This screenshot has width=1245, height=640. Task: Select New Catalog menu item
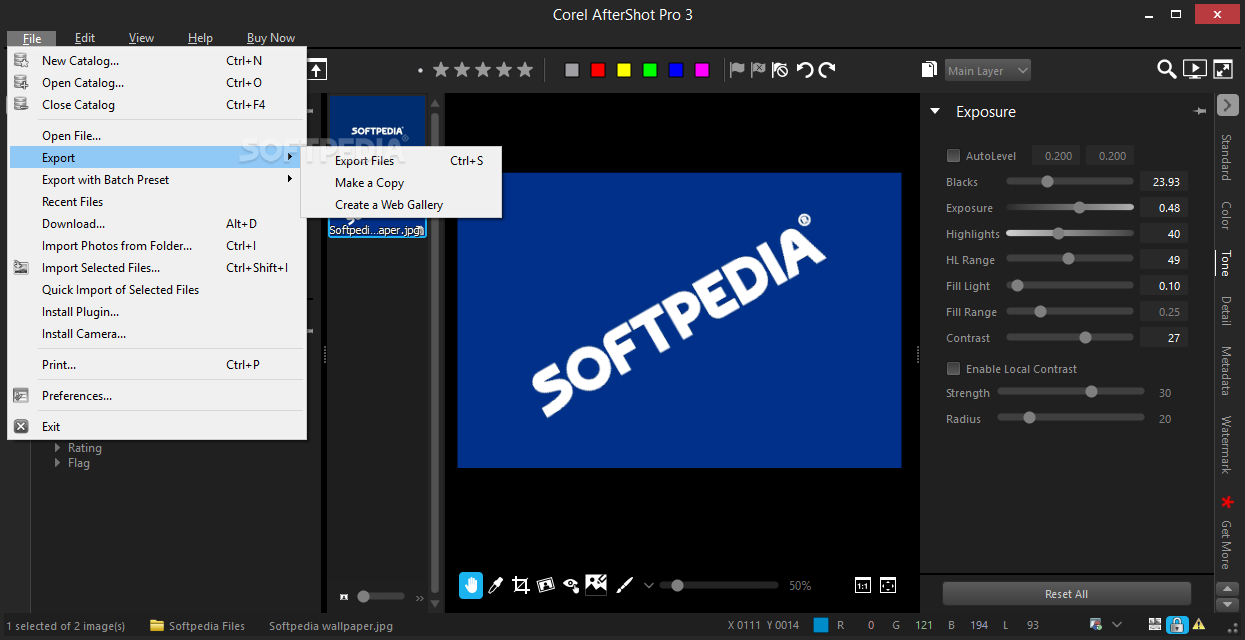tap(155, 61)
